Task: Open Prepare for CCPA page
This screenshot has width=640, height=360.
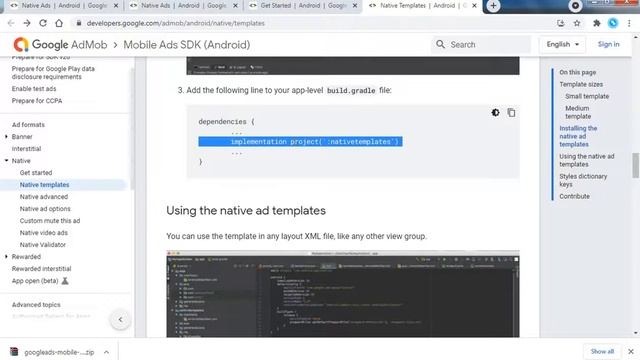Action: click(37, 101)
